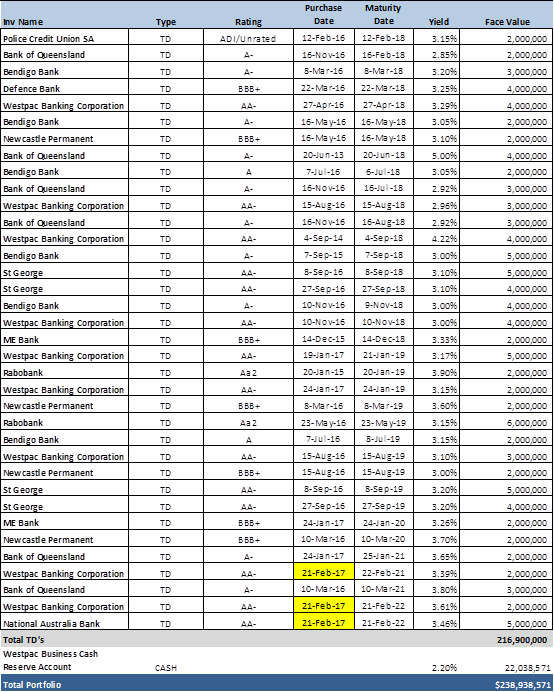This screenshot has width=554, height=692.
Task: Click the 216,900,000 total cell
Action: pyautogui.click(x=522, y=639)
